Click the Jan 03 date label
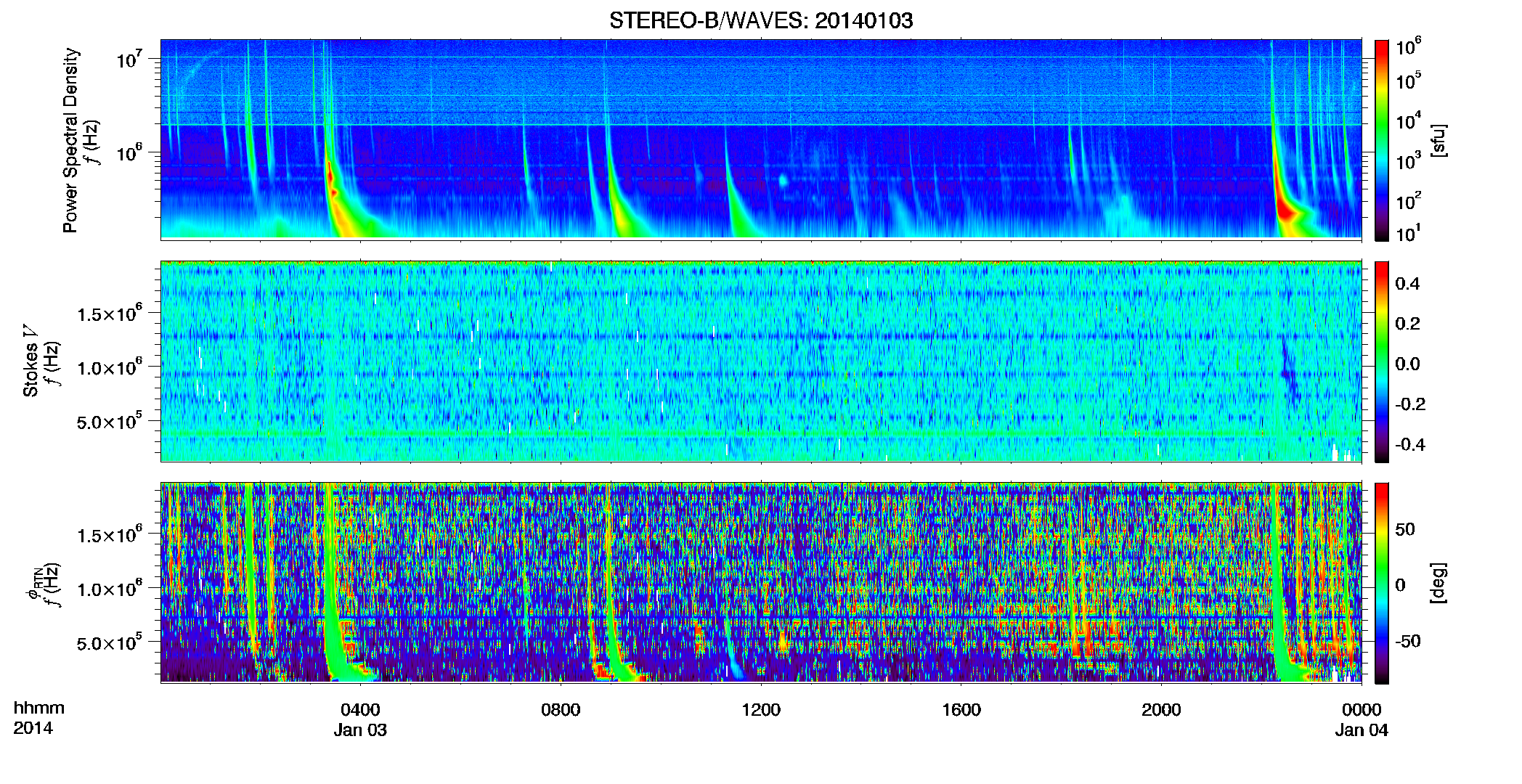This screenshot has height=784, width=1522. pyautogui.click(x=360, y=730)
